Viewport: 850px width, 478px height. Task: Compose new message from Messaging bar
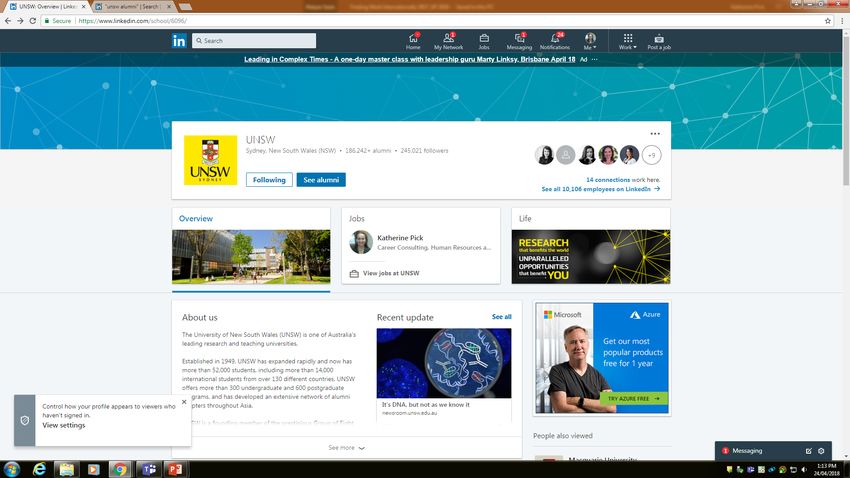click(808, 451)
